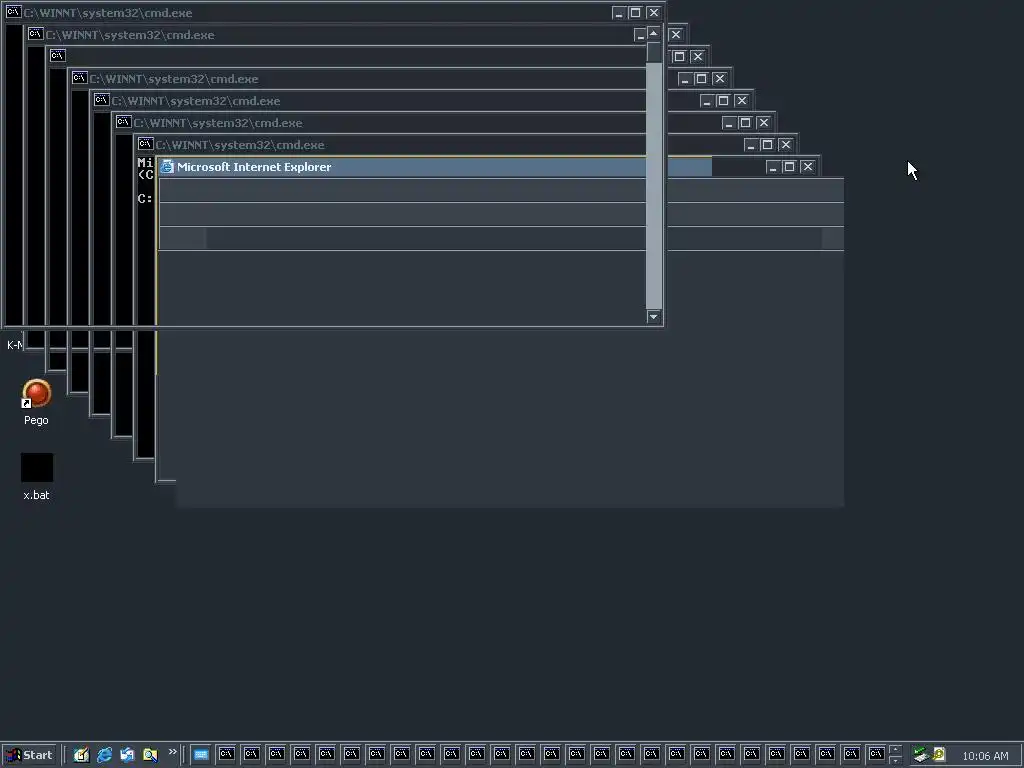Image resolution: width=1024 pixels, height=768 pixels.
Task: Open system icon of cmd window showing C: prompt
Action: [x=146, y=144]
